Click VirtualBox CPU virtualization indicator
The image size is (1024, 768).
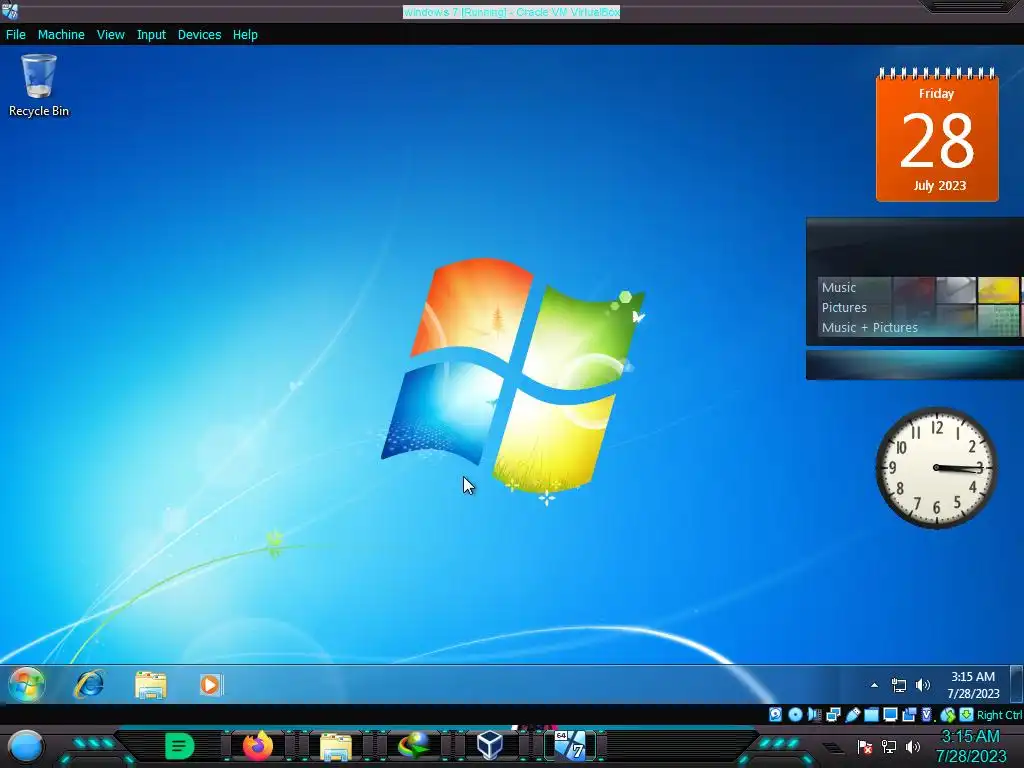tap(927, 714)
